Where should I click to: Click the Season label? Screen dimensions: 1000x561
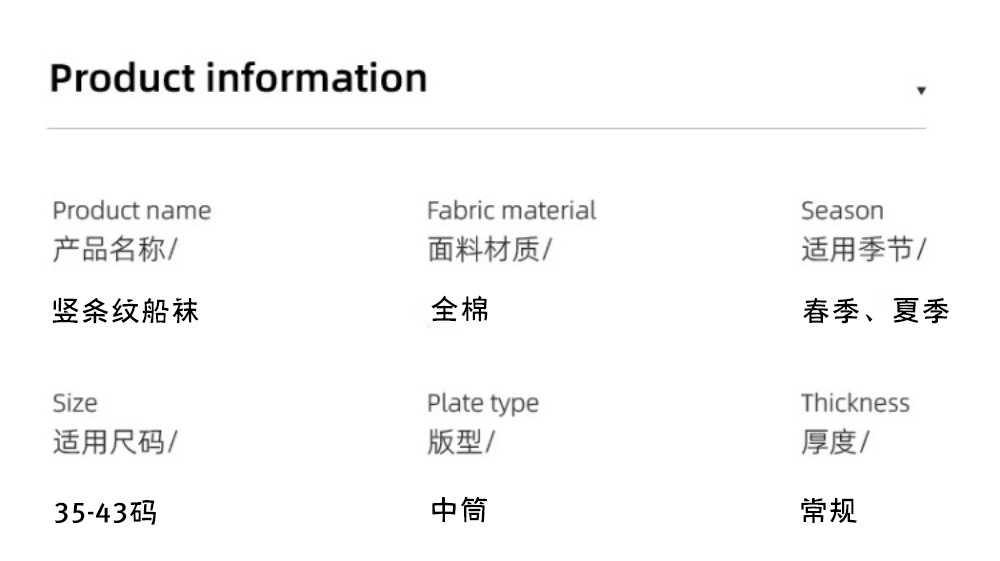(841, 211)
